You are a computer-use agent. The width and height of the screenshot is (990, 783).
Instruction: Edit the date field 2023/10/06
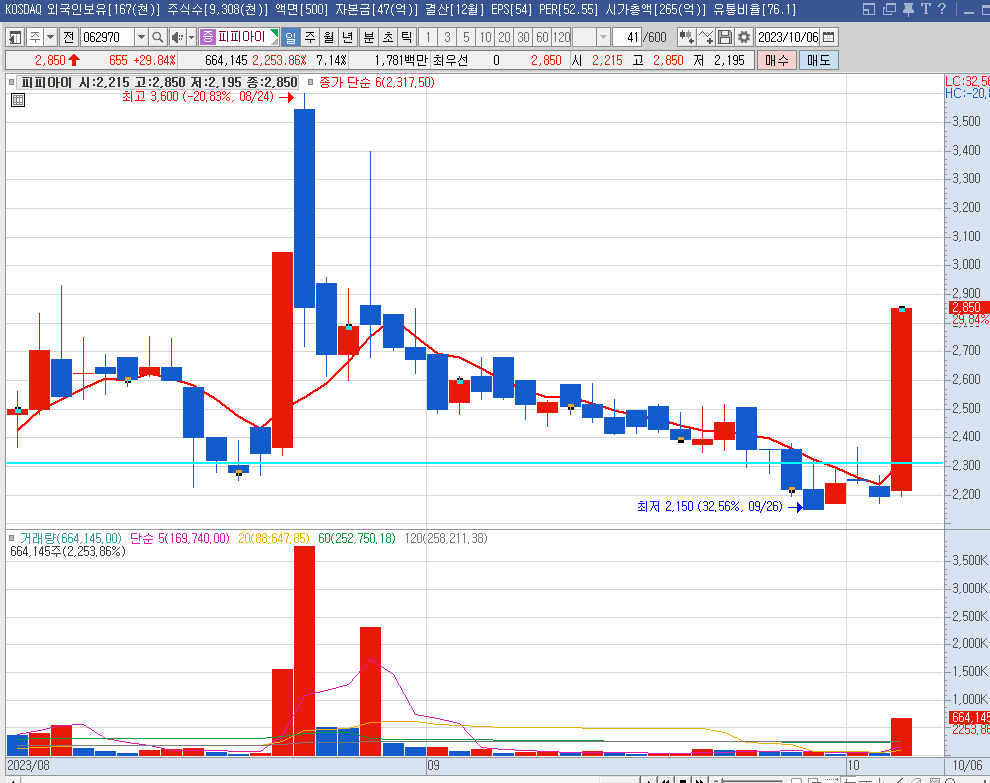787,37
